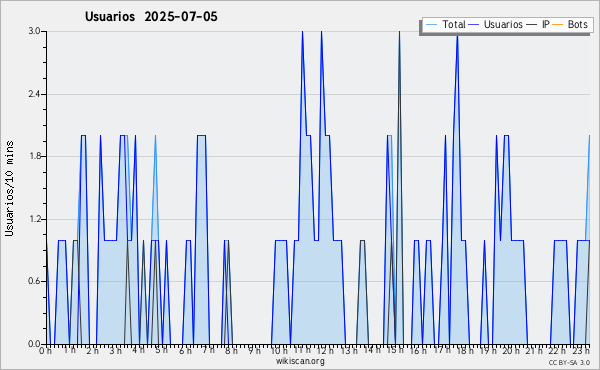Click the '11 h' x-axis label
Viewport: 600px width, 370px height.
302,350
